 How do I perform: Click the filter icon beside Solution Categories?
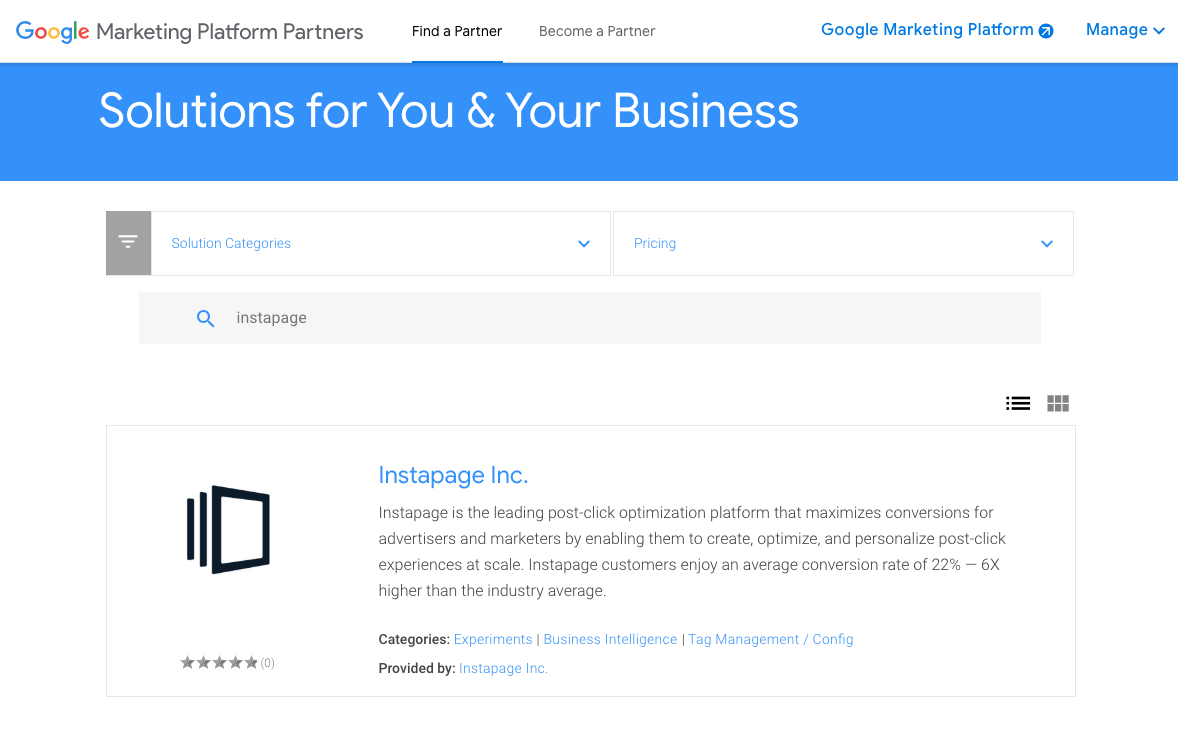128,243
